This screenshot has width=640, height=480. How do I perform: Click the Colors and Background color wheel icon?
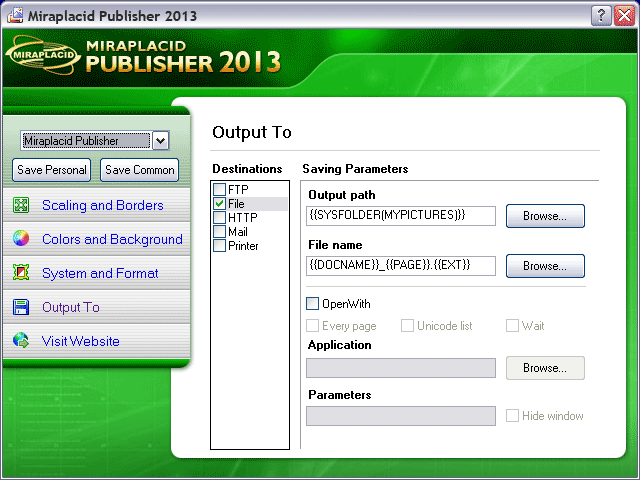(x=21, y=238)
